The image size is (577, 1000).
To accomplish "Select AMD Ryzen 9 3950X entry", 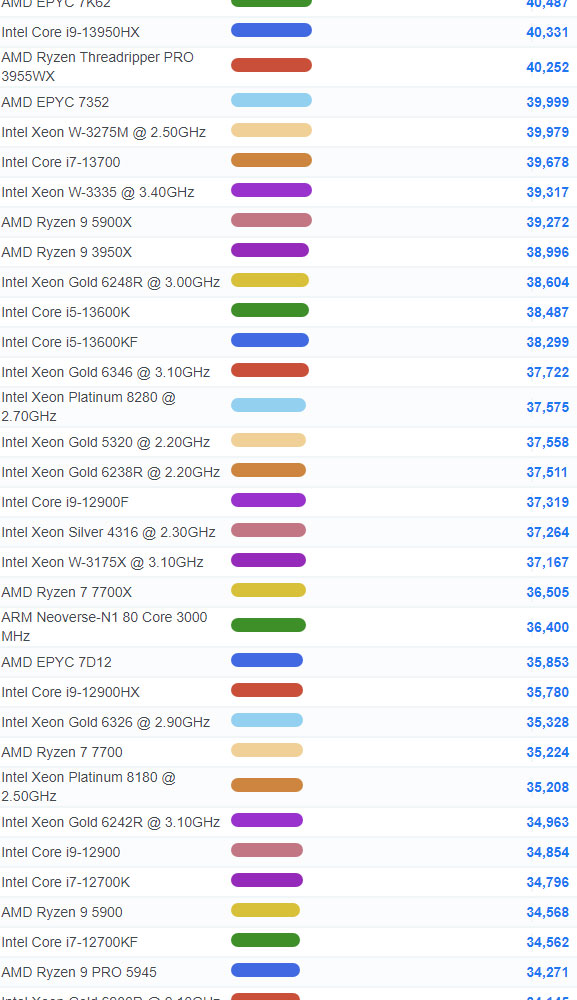I will [66, 252].
